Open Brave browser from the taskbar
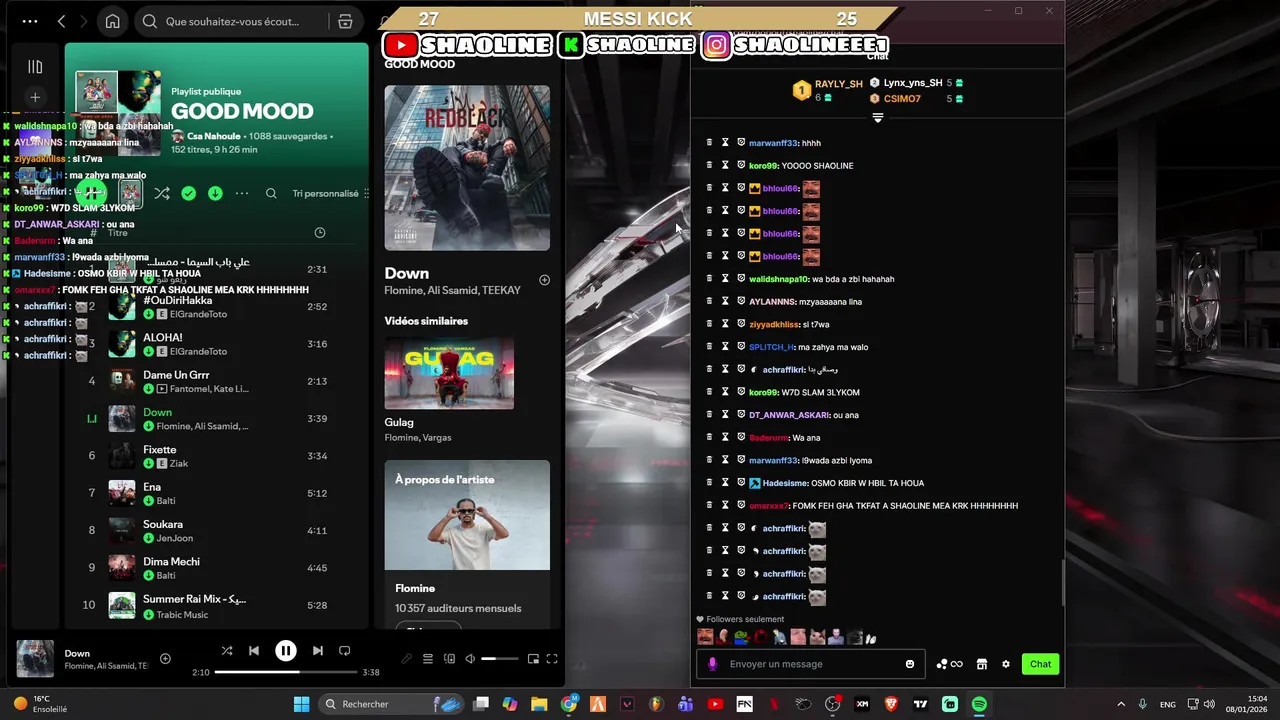This screenshot has width=1280, height=720. click(x=891, y=704)
